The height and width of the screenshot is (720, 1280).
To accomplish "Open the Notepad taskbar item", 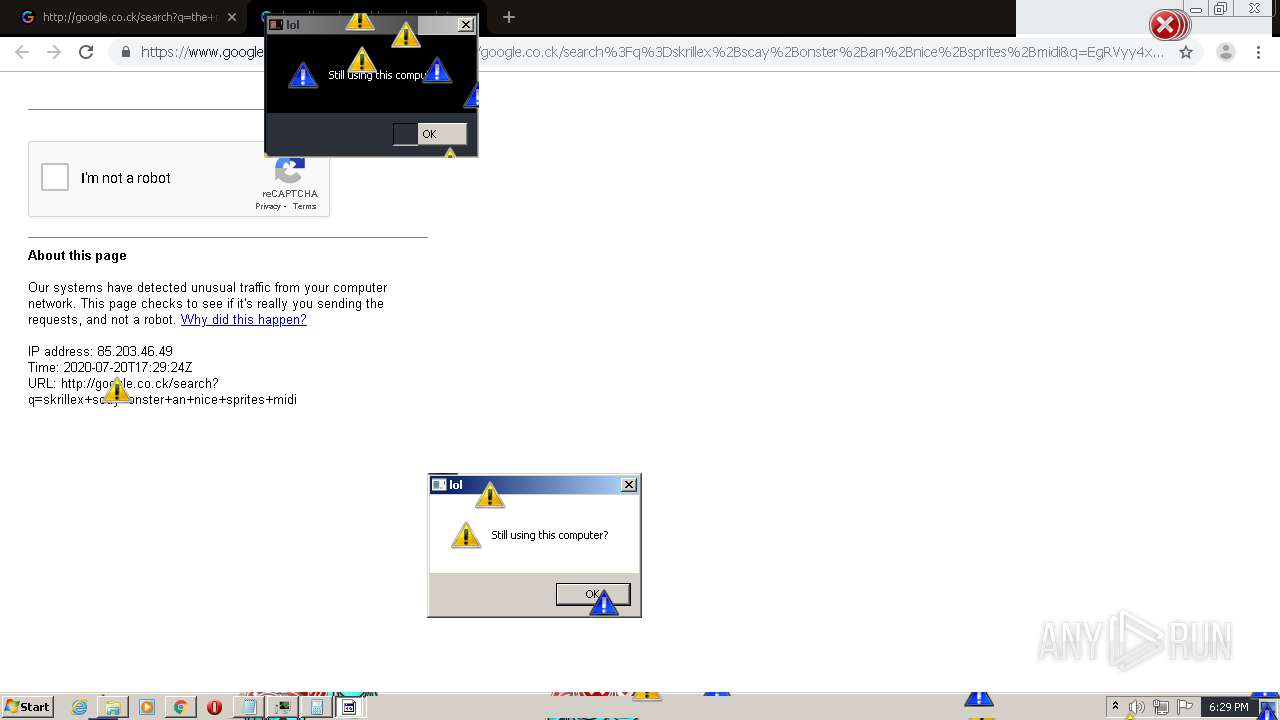I will point(248,707).
